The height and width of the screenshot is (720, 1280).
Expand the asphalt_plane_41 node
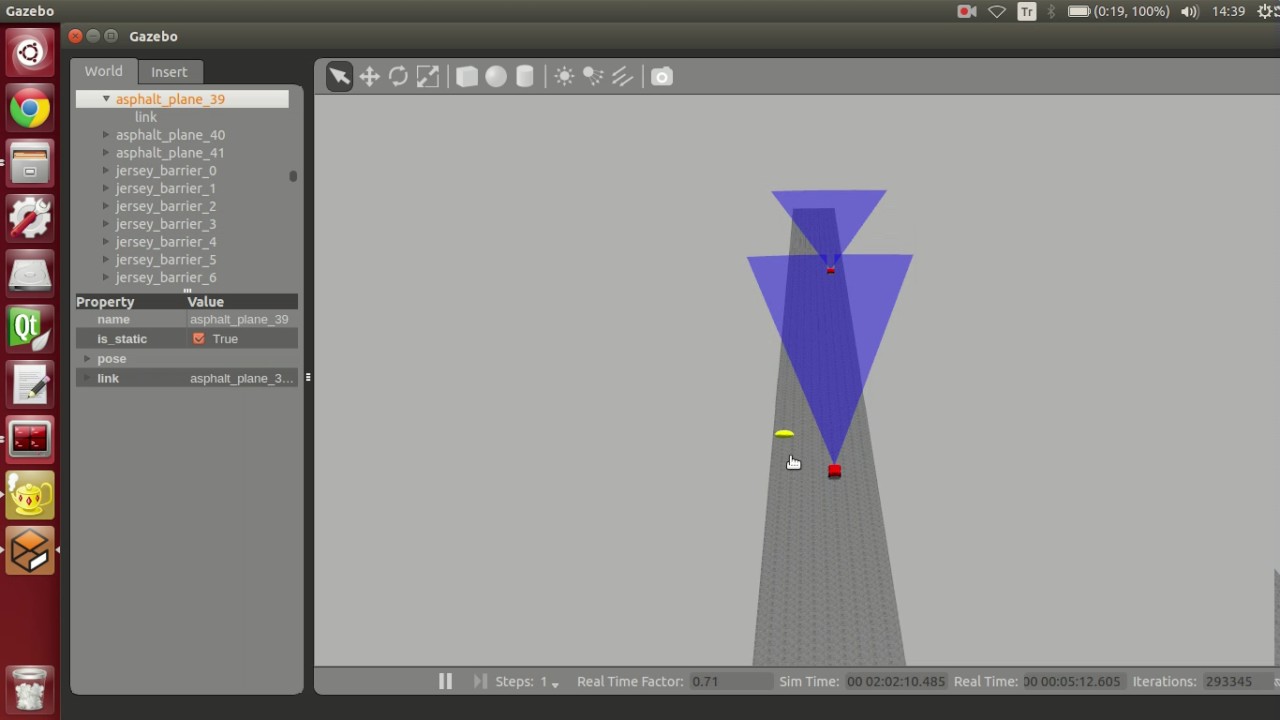pyautogui.click(x=106, y=153)
